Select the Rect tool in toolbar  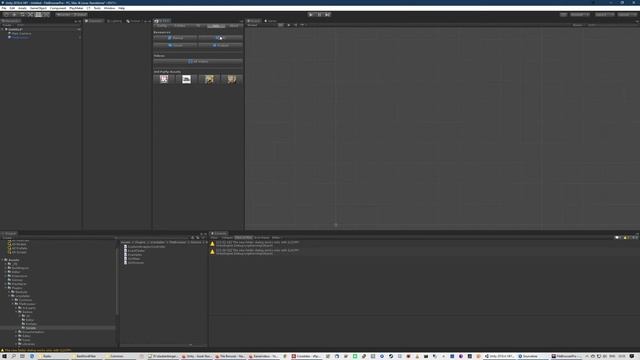click(x=38, y=15)
